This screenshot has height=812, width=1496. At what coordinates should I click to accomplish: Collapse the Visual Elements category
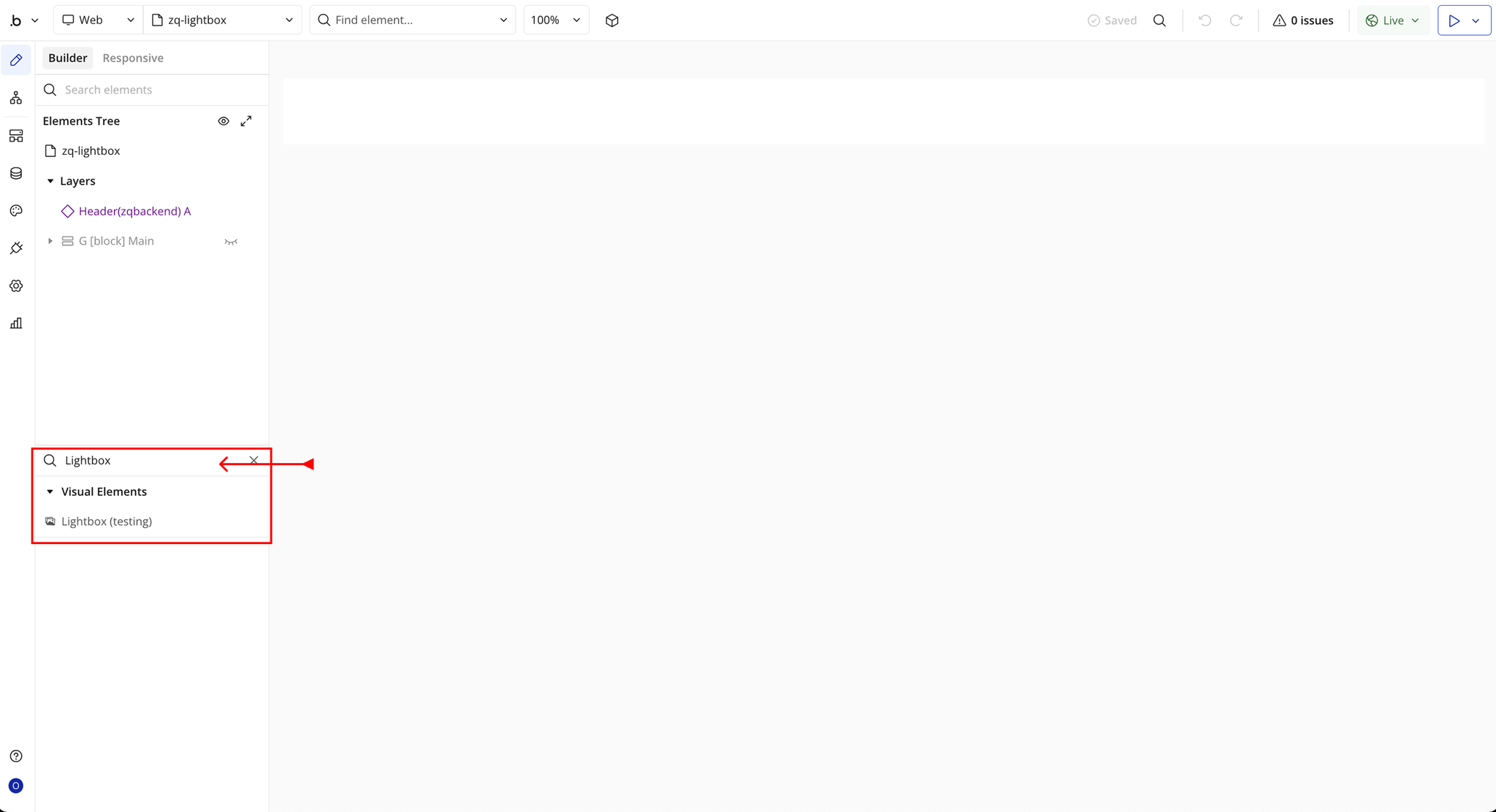tap(50, 491)
